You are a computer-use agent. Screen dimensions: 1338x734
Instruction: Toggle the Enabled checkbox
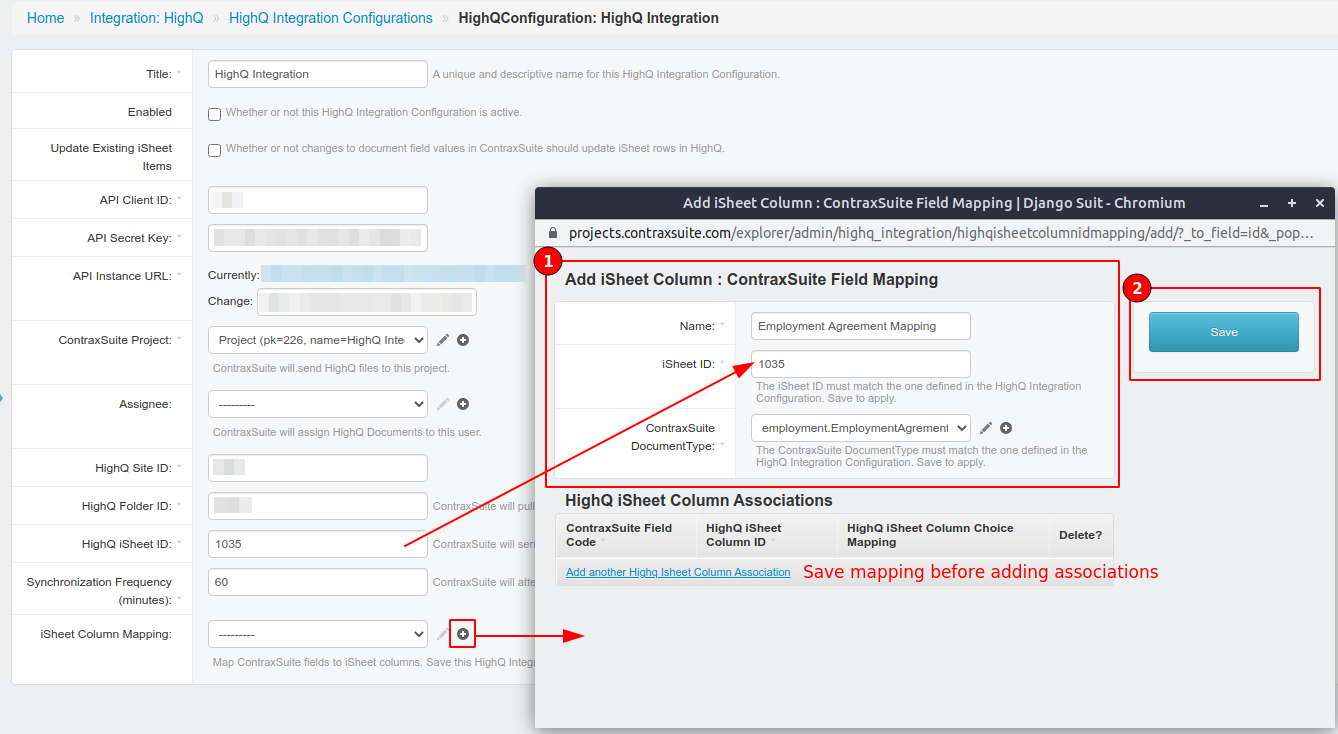tap(214, 114)
